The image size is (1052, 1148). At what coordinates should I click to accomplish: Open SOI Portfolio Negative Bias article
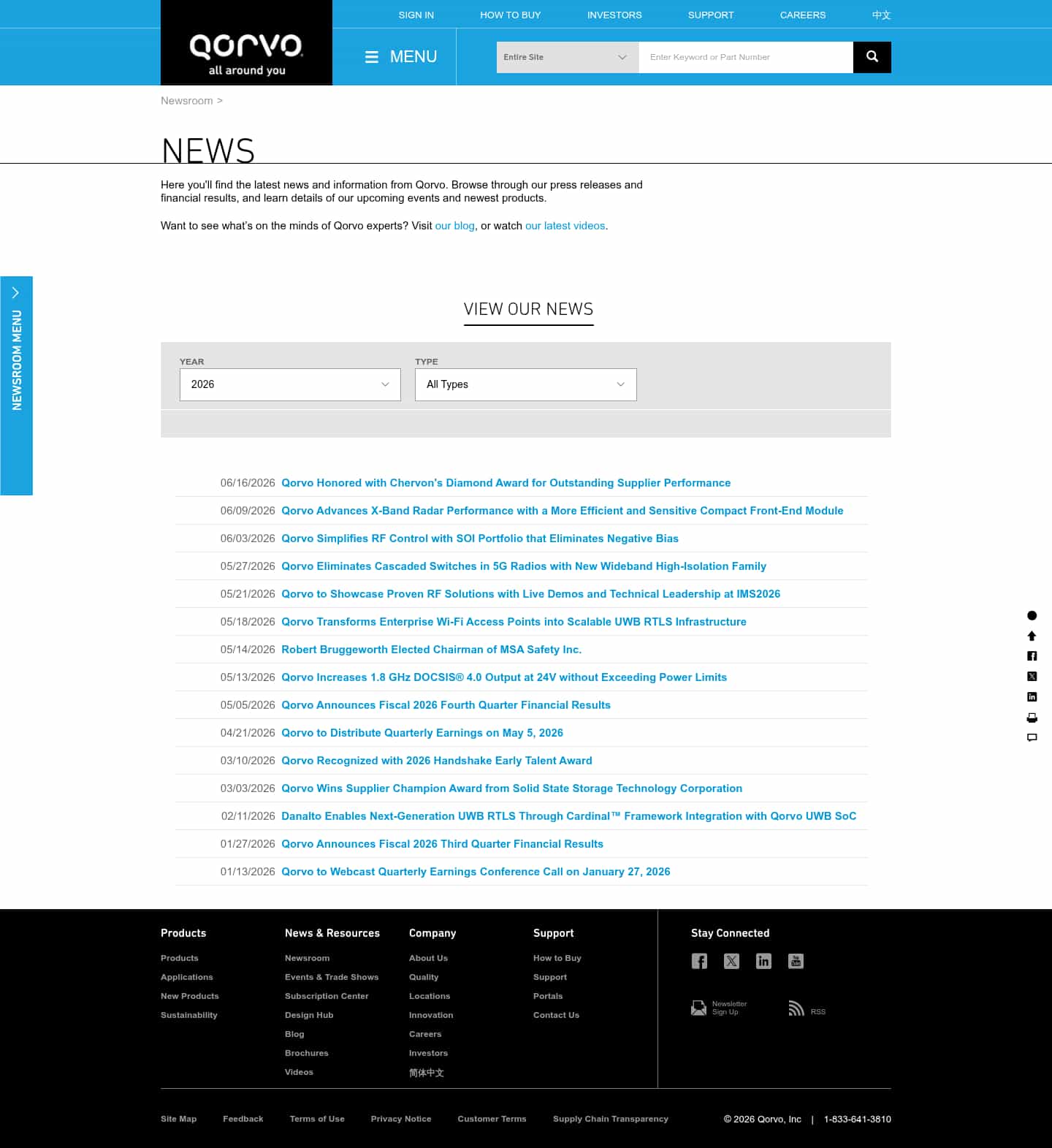click(x=480, y=539)
